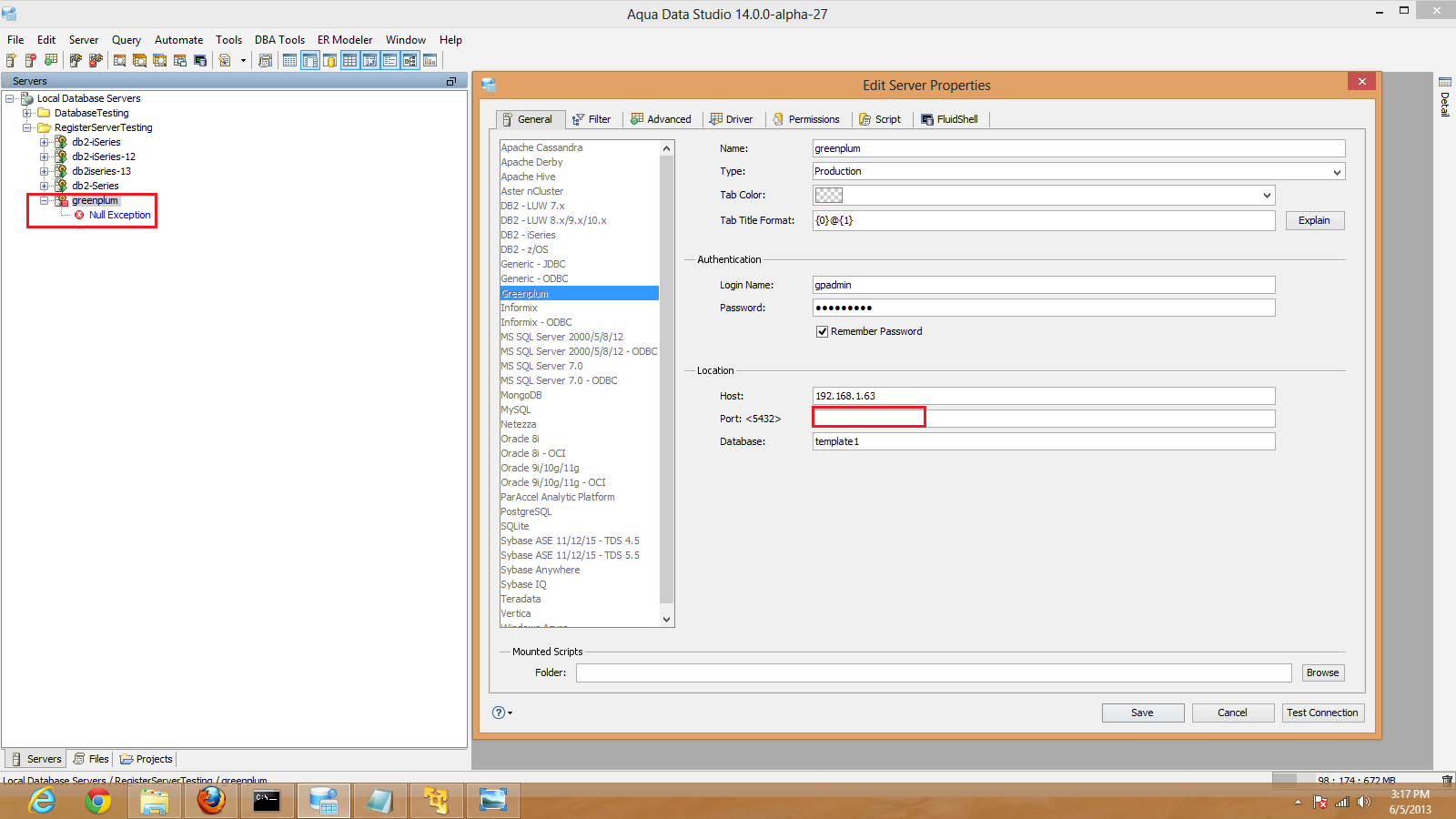
Task: Expand the db2-Series server node
Action: coord(44,186)
